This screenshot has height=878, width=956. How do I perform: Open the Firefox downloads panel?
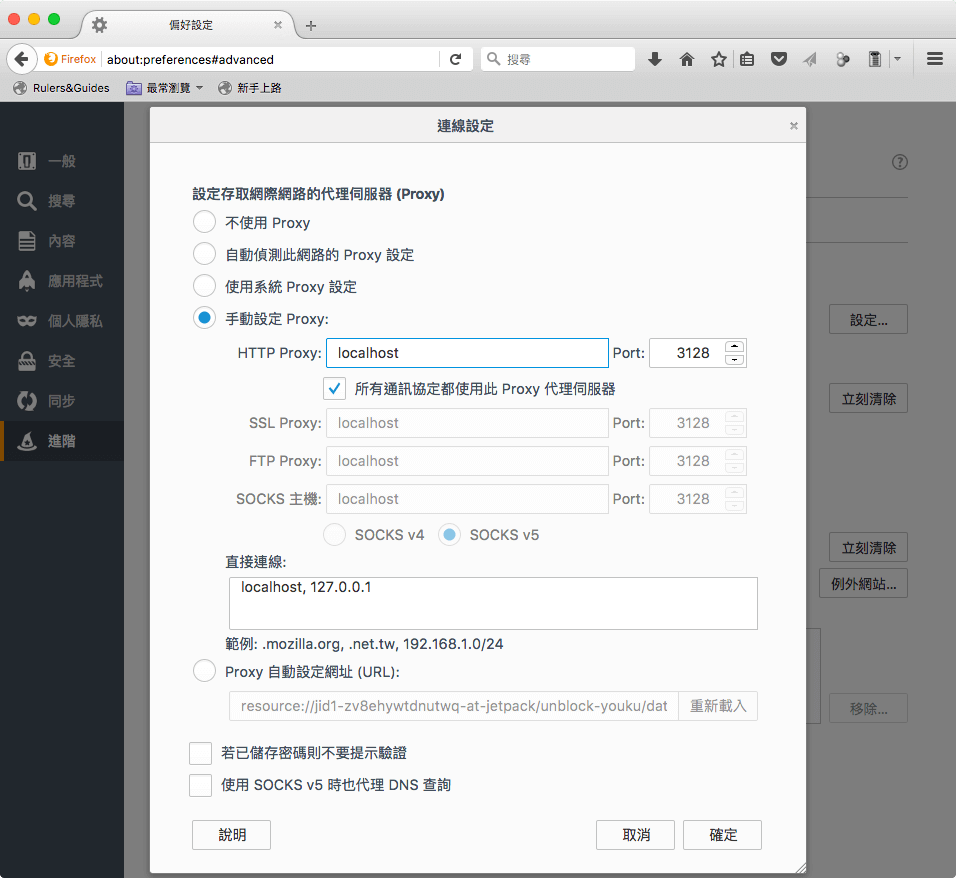pyautogui.click(x=655, y=58)
